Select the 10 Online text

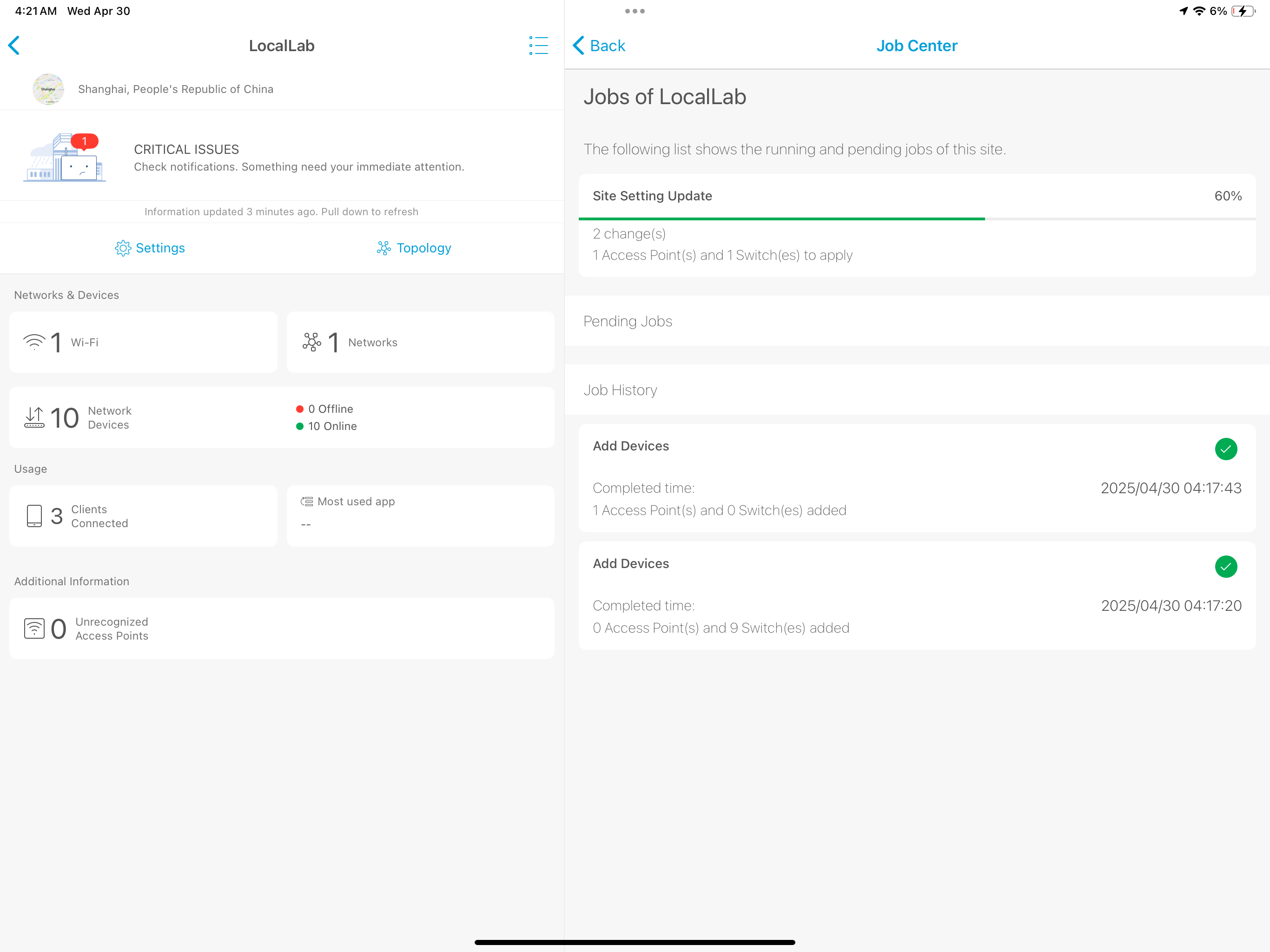332,426
